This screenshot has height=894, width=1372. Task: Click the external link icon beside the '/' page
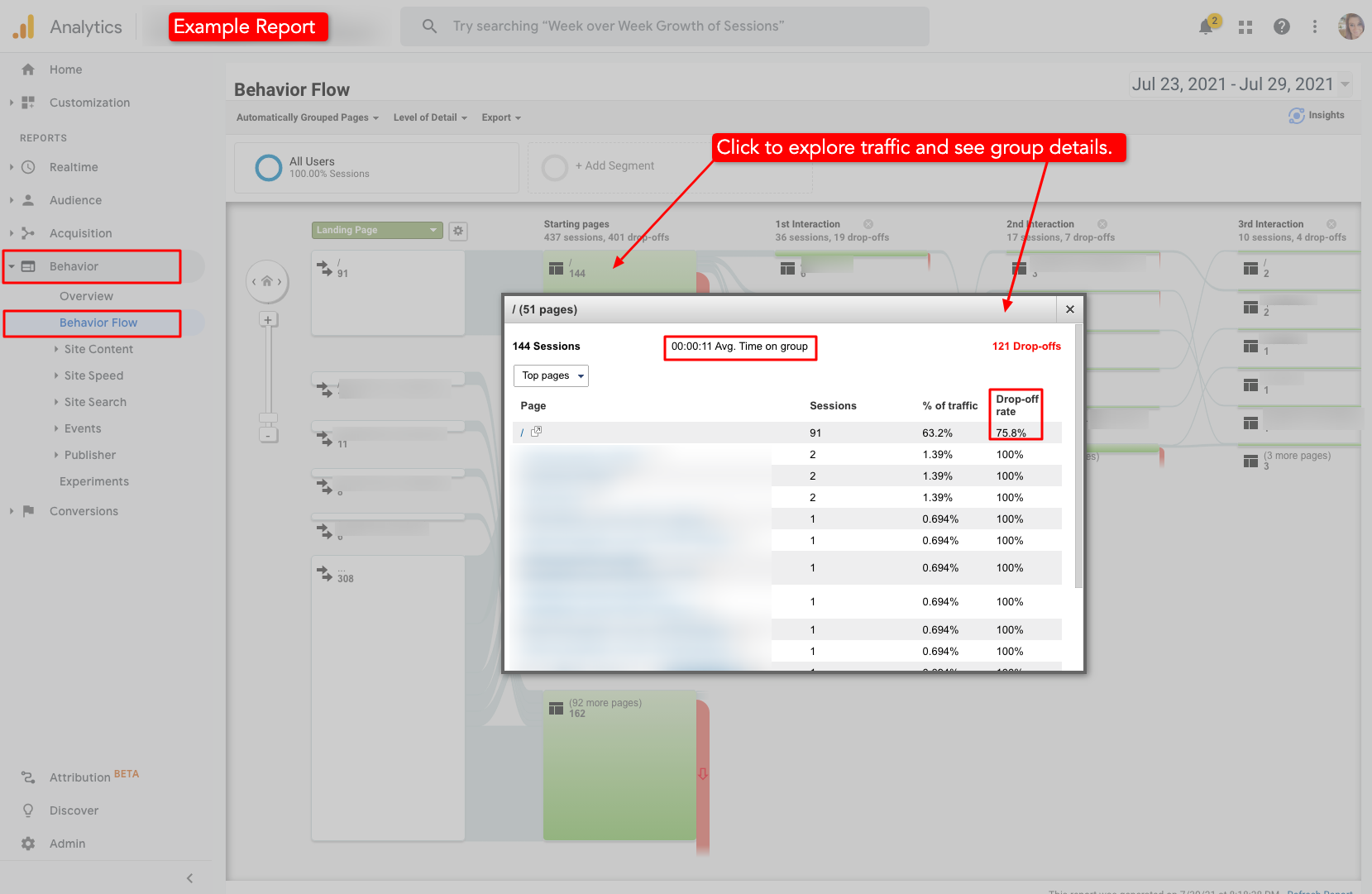(537, 432)
